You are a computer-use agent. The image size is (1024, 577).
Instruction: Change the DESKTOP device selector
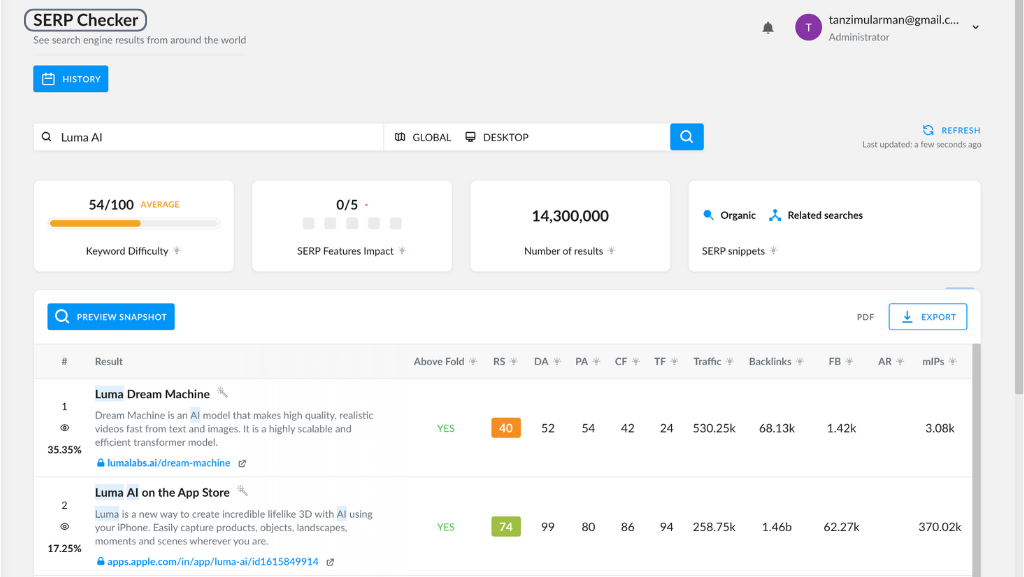point(497,137)
